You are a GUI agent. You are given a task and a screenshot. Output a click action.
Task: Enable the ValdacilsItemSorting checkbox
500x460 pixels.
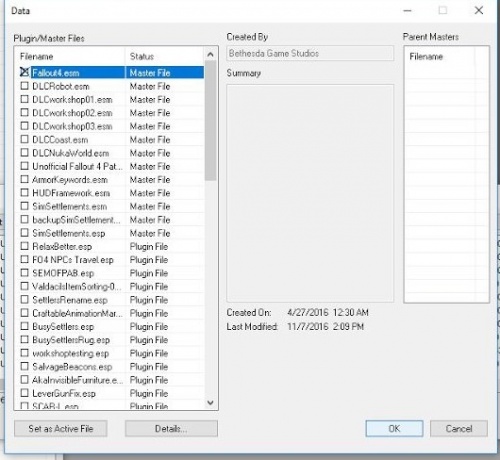click(x=24, y=286)
